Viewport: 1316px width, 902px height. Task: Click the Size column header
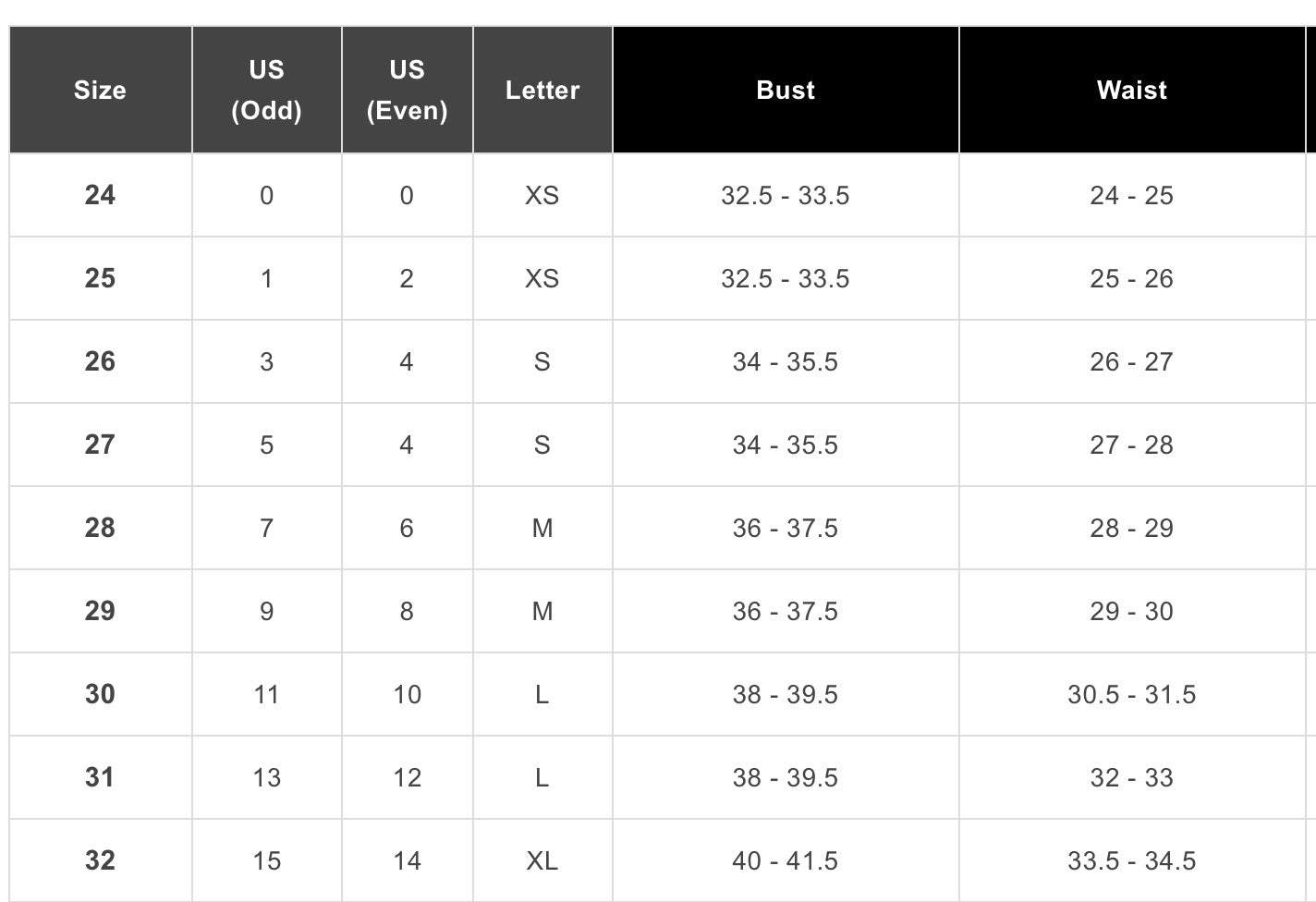(x=100, y=90)
